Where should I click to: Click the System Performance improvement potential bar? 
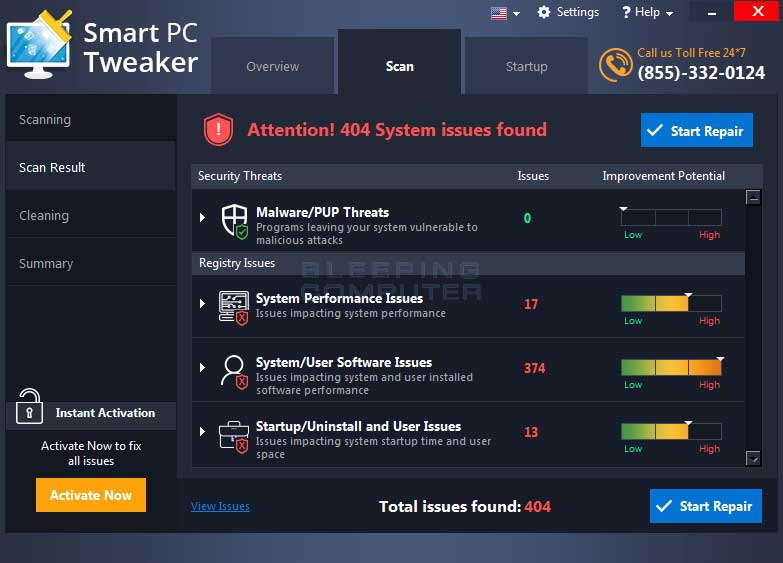coord(671,303)
